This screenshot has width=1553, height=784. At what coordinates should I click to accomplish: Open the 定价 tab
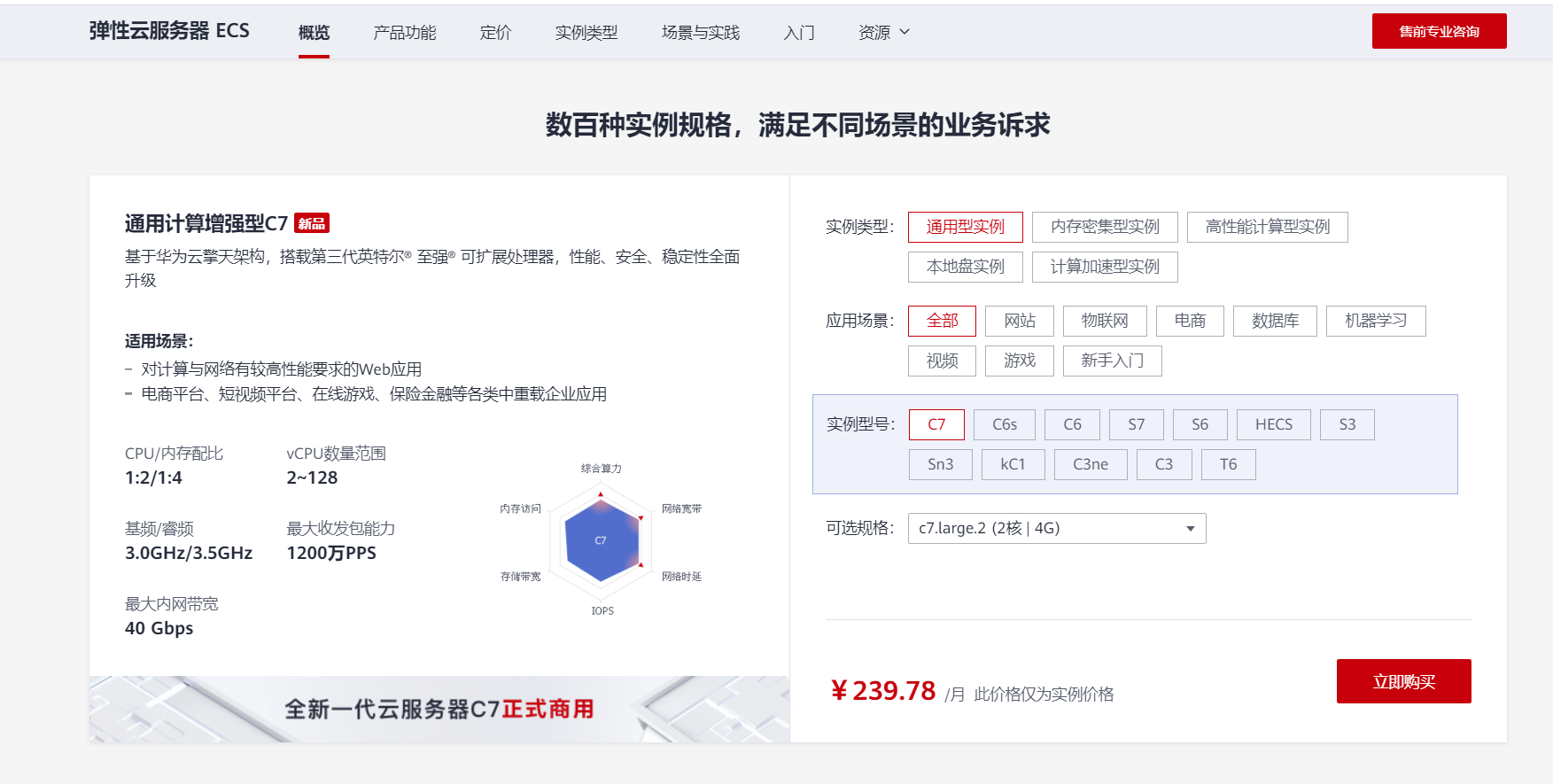(x=495, y=33)
